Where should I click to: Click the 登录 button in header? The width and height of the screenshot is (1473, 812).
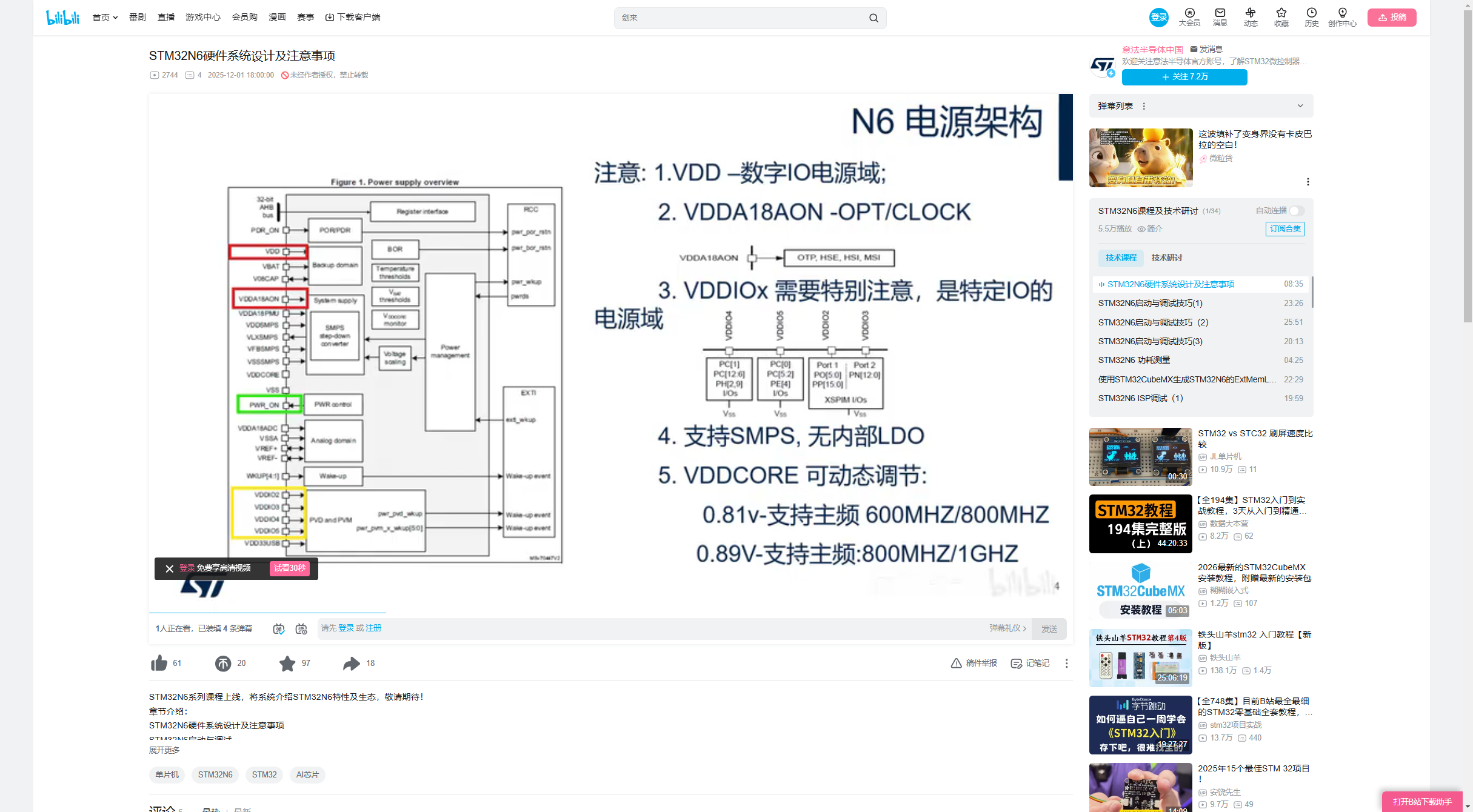click(x=1159, y=18)
